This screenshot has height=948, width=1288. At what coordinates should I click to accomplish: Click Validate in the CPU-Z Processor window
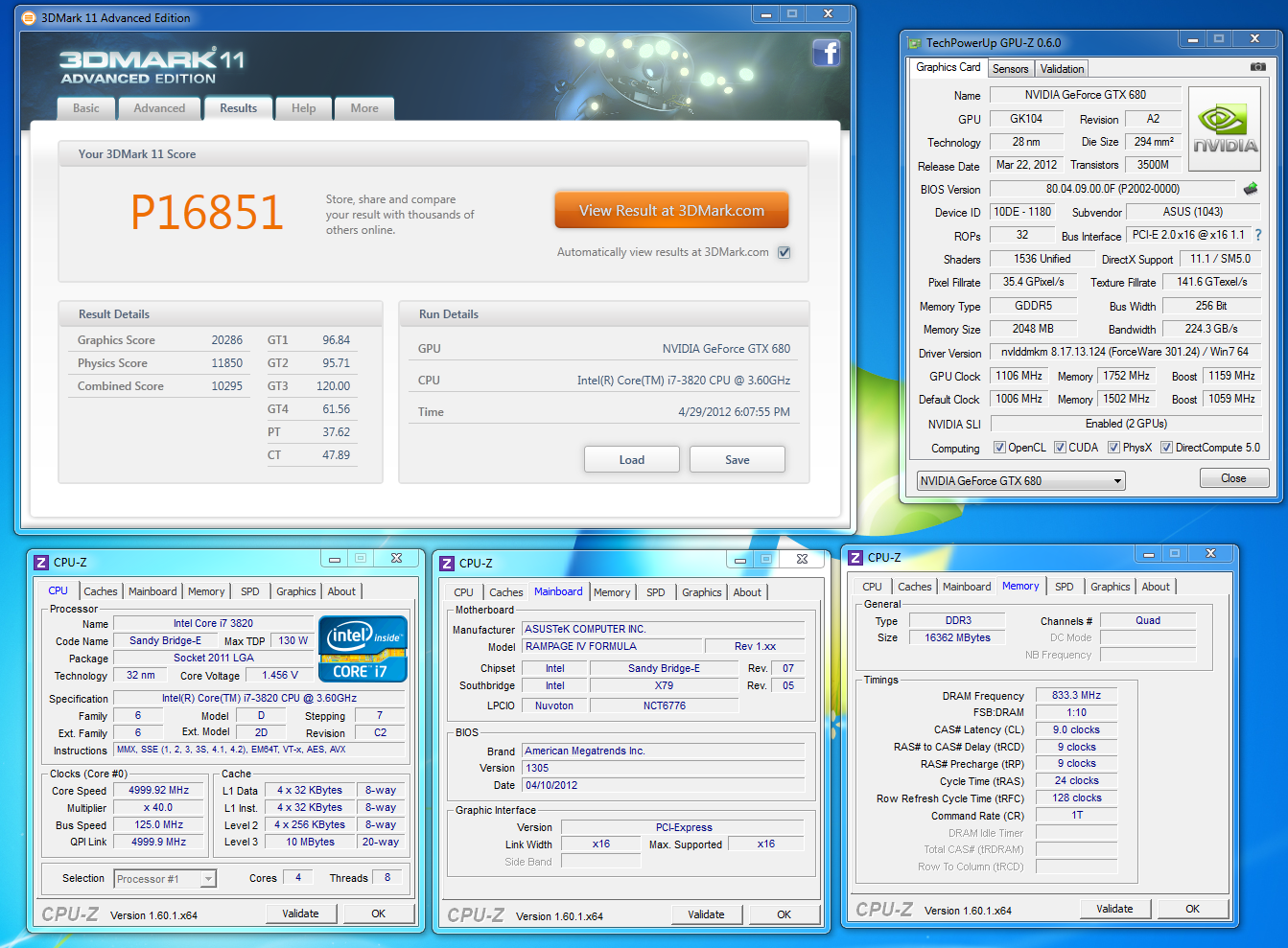point(300,913)
